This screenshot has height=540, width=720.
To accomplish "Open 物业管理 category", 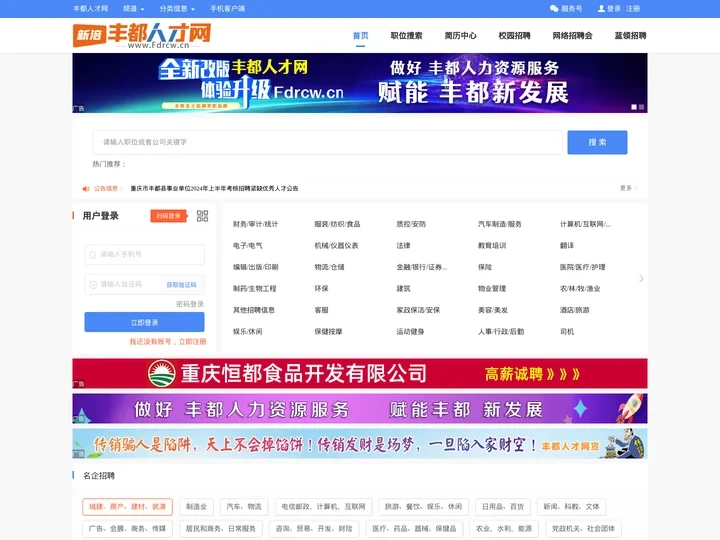I will tap(492, 289).
